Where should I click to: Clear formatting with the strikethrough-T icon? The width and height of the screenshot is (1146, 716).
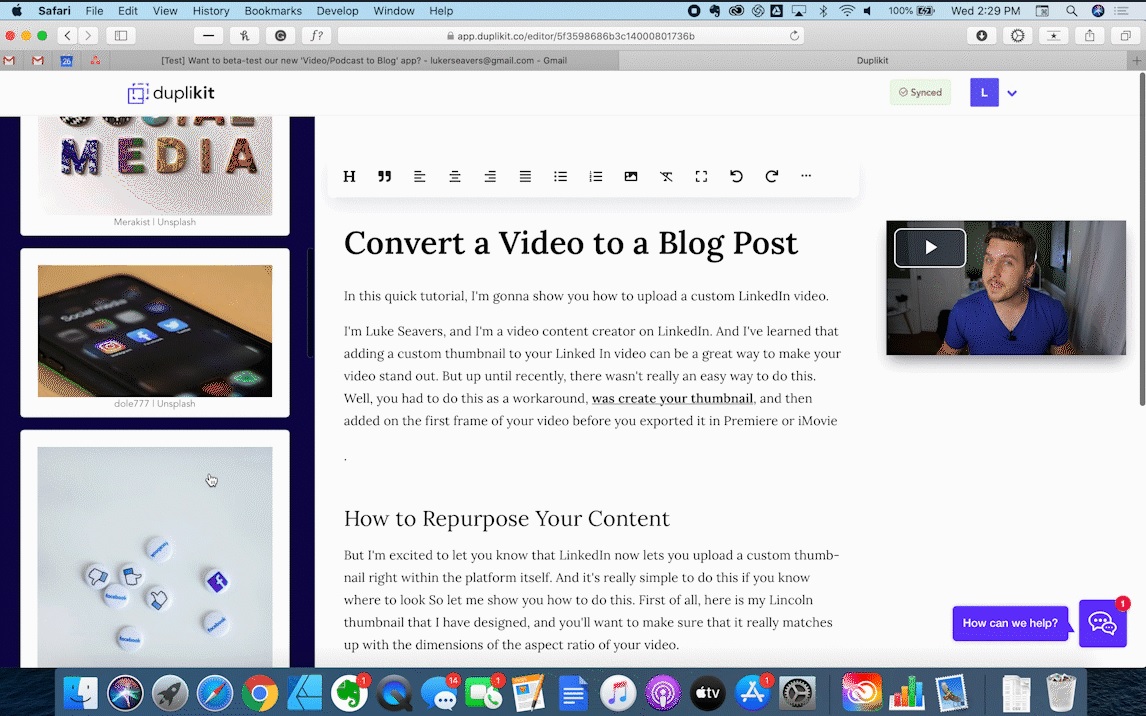point(666,177)
